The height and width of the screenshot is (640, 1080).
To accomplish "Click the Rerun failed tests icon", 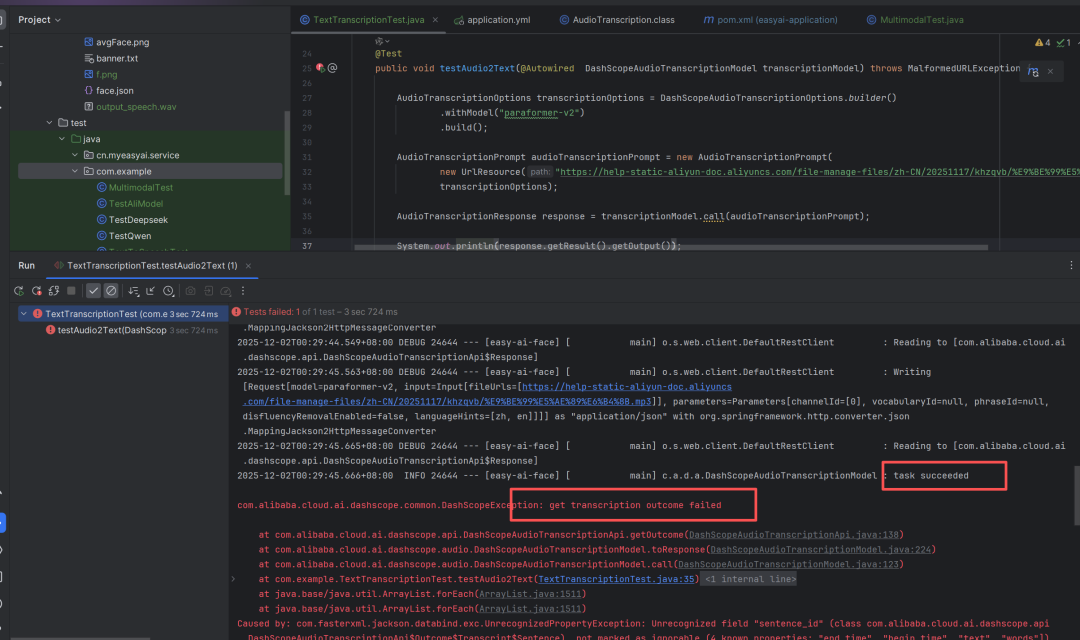I will coord(37,290).
